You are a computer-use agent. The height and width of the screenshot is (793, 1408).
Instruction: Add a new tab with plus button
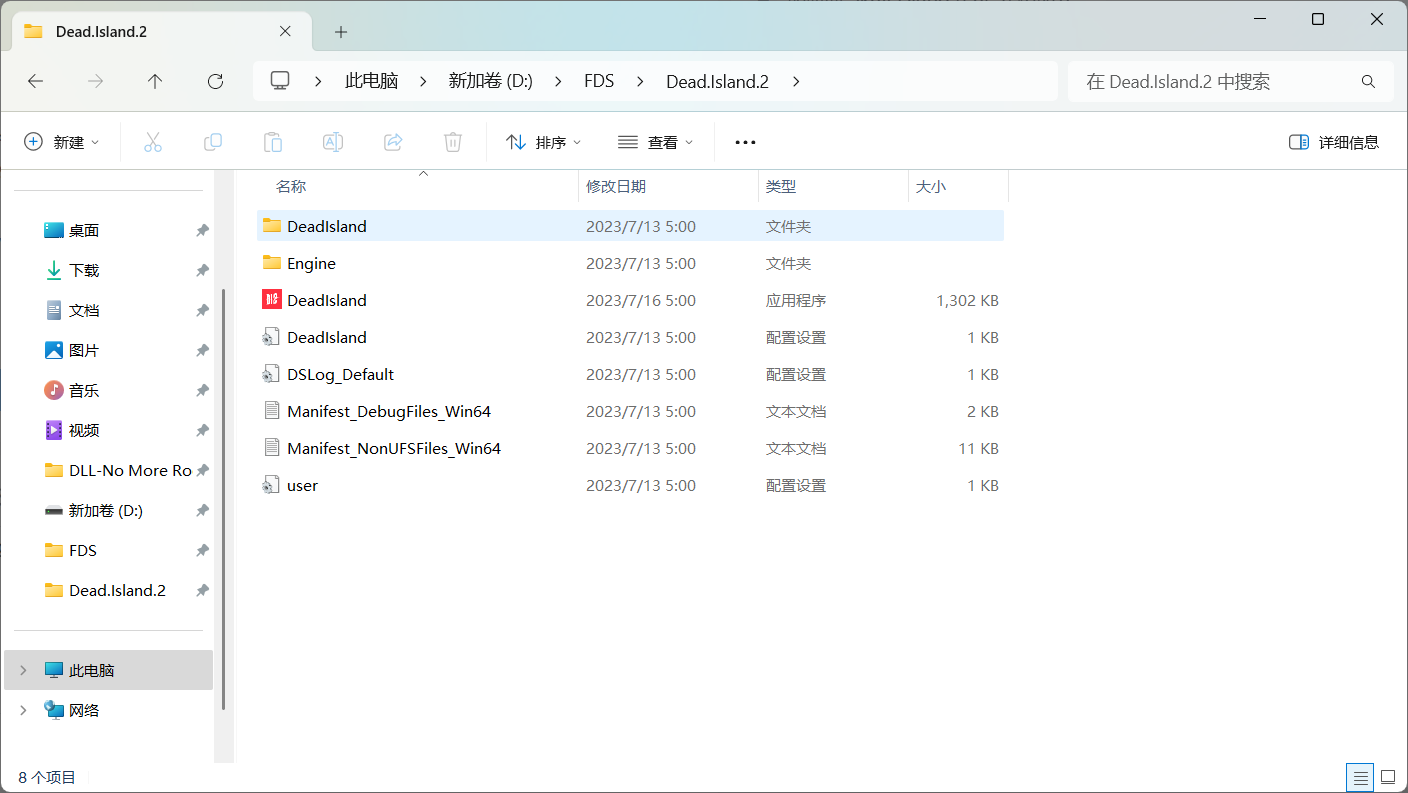341,32
